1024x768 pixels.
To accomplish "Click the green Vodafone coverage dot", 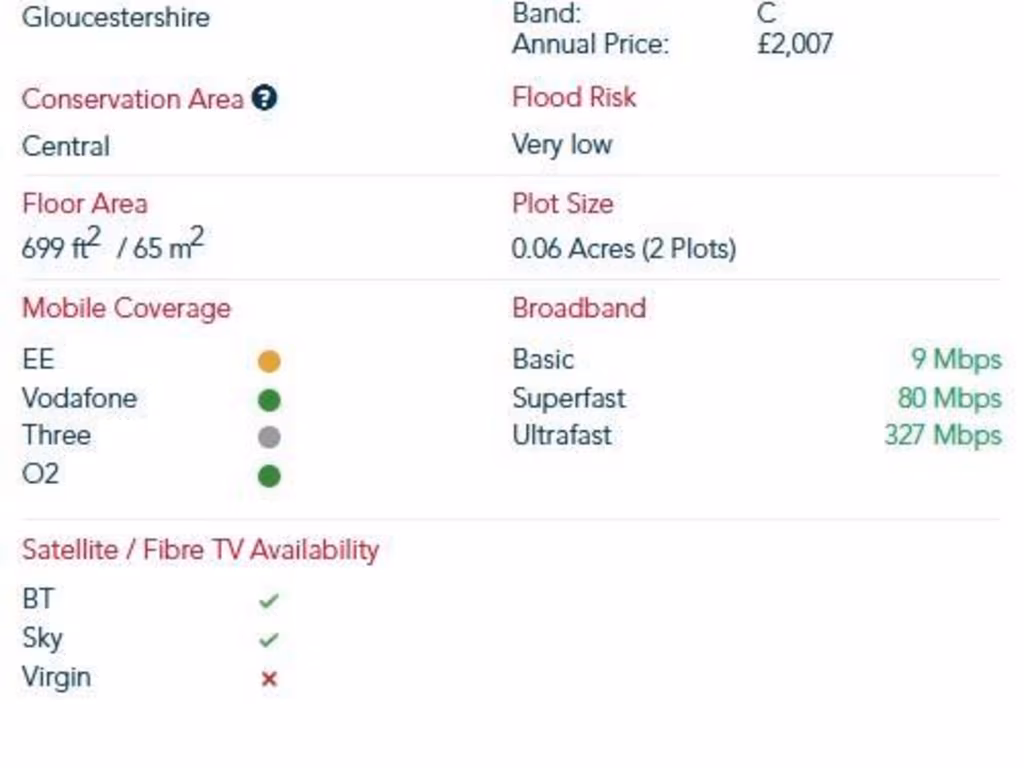I will coord(269,400).
